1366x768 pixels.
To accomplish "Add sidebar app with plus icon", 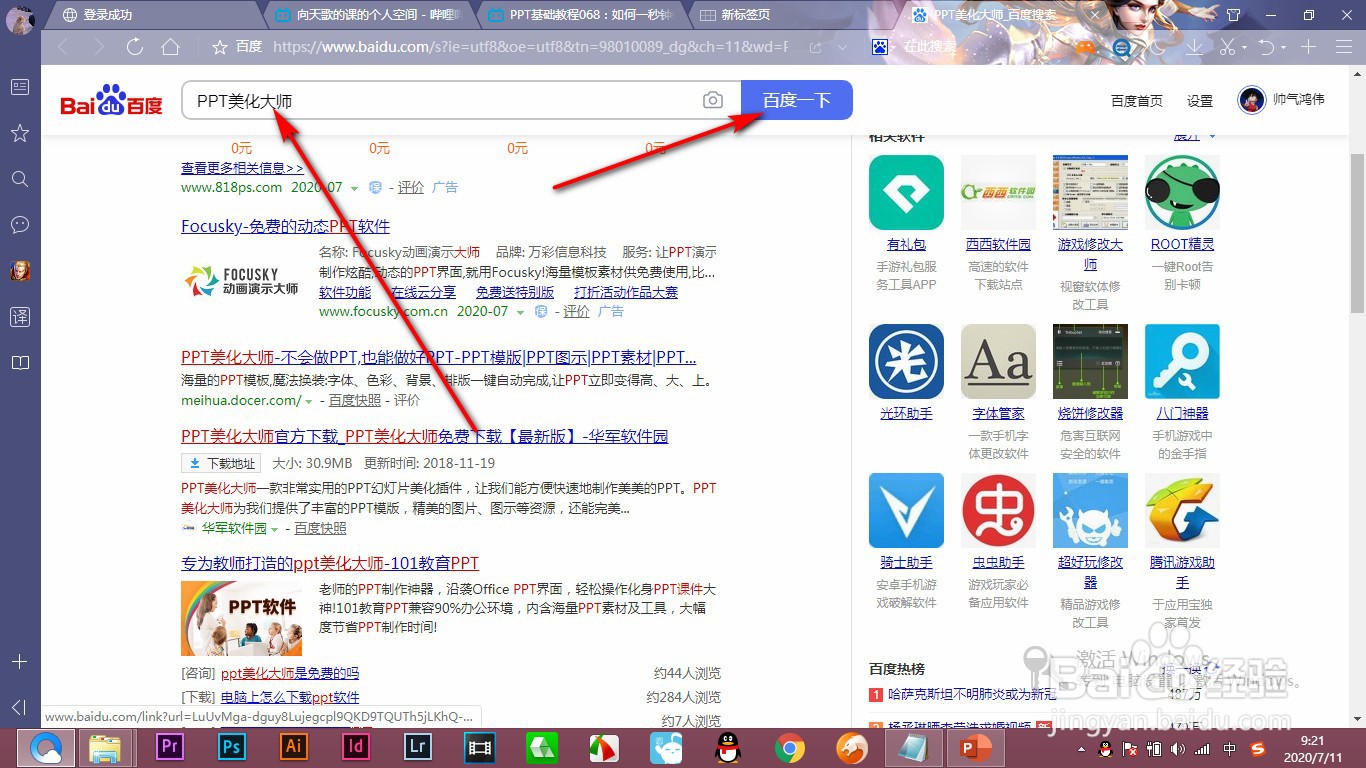I will point(19,662).
